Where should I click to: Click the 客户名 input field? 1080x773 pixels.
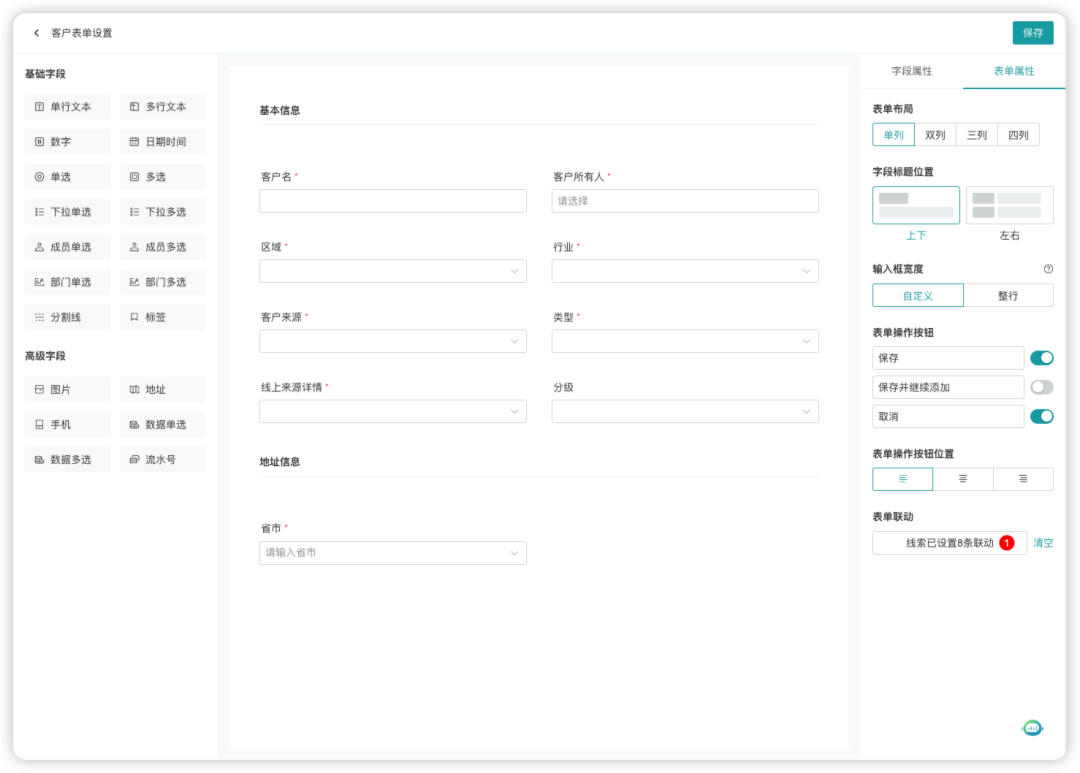(x=392, y=200)
